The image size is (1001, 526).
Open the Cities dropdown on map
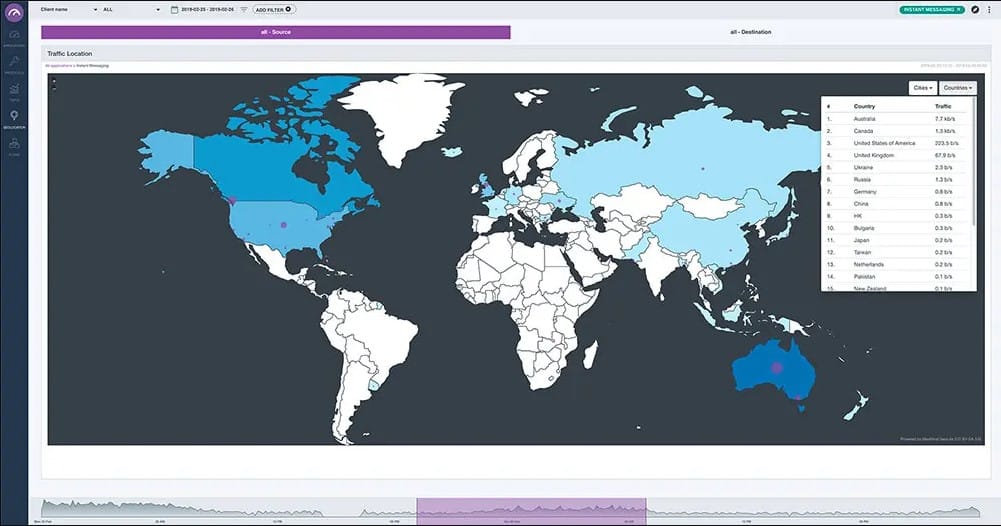(922, 88)
